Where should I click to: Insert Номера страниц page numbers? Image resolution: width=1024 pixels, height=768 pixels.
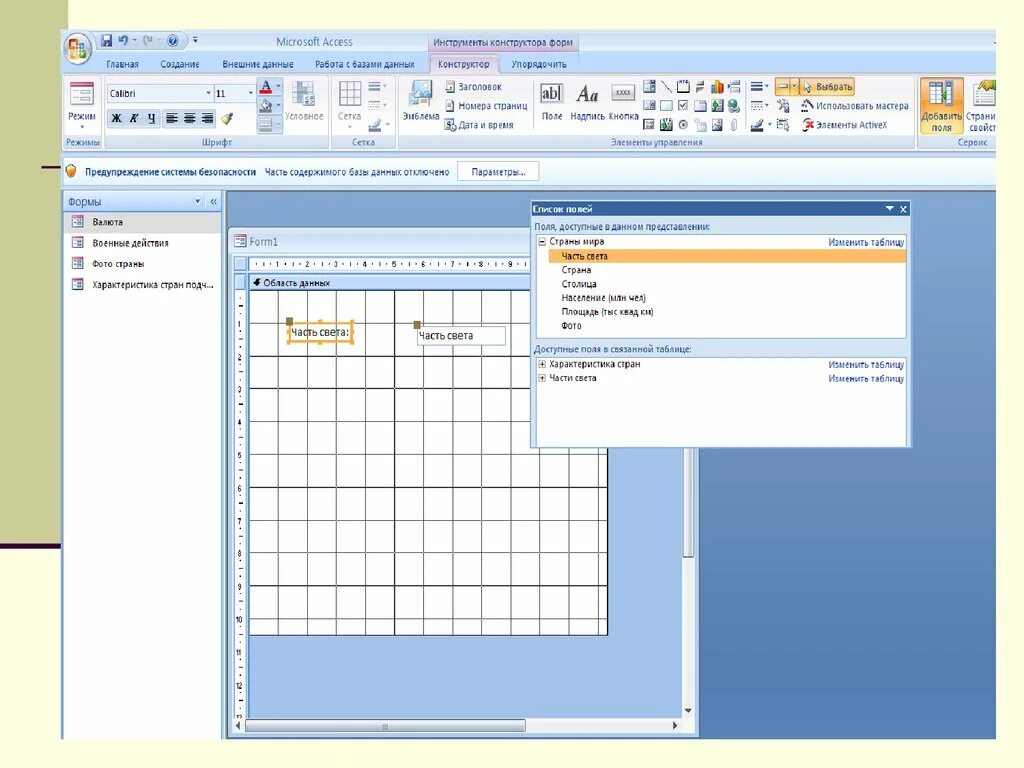pyautogui.click(x=486, y=105)
